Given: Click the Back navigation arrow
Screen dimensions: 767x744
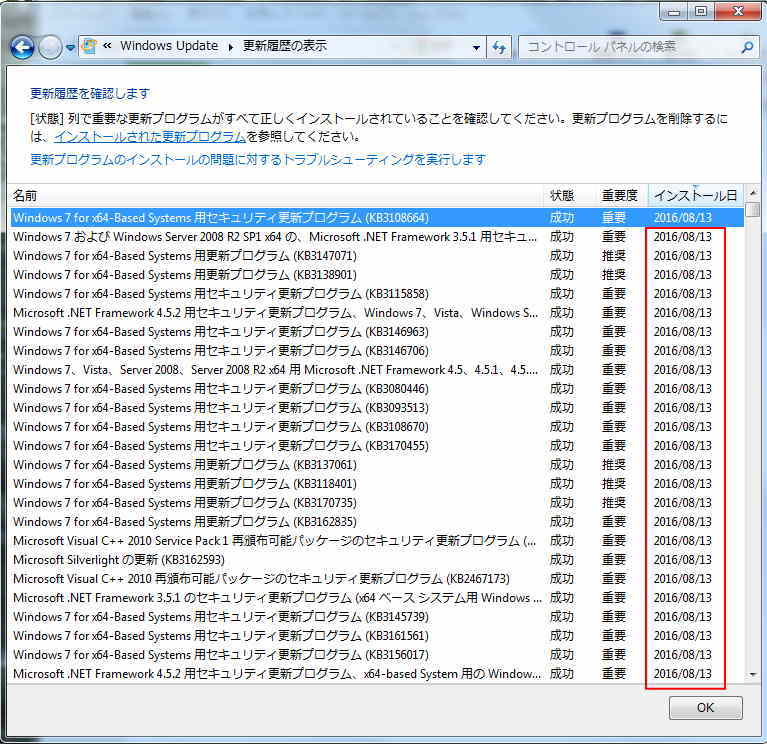Looking at the screenshot, I should [x=22, y=47].
